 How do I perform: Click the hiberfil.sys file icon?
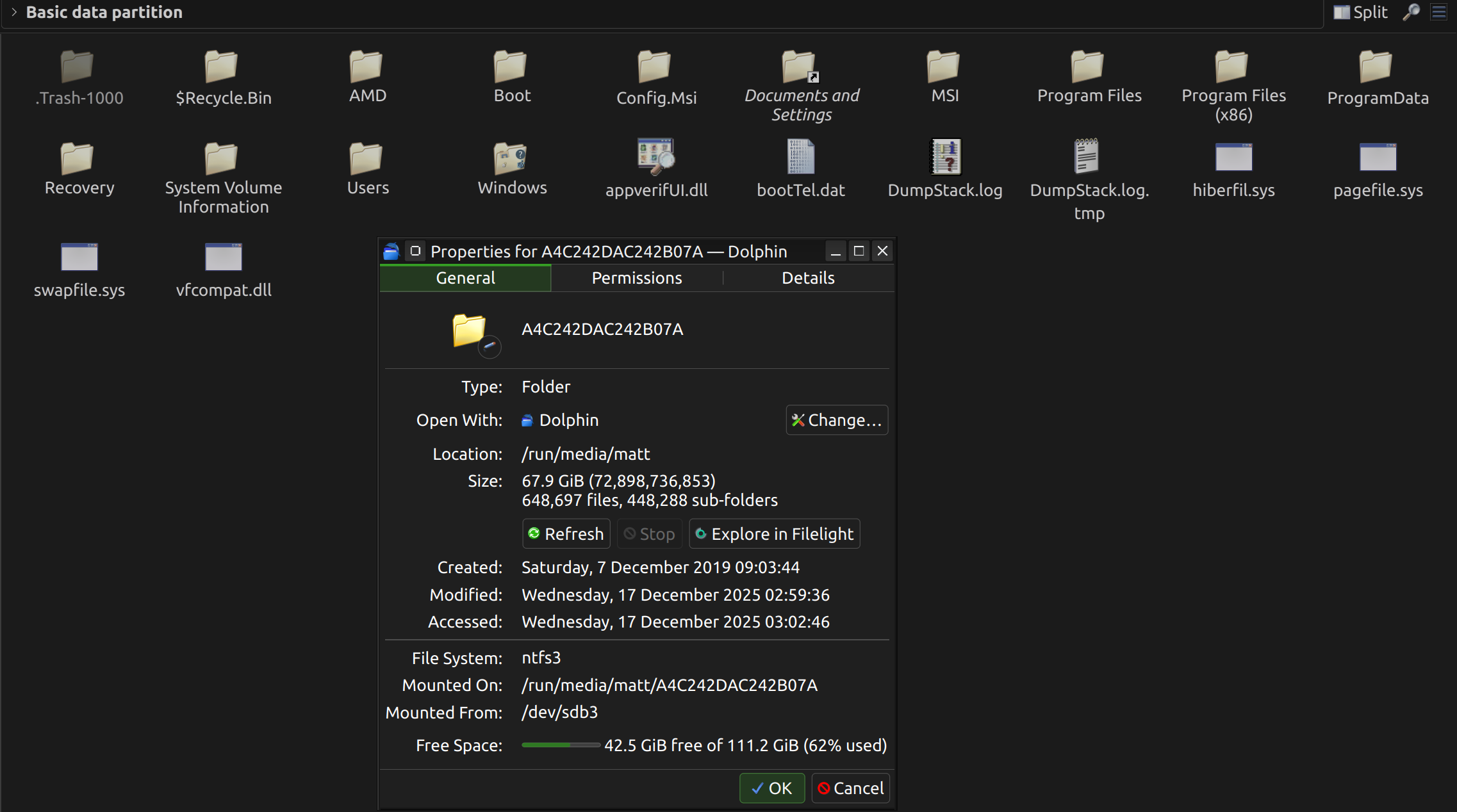(x=1233, y=157)
